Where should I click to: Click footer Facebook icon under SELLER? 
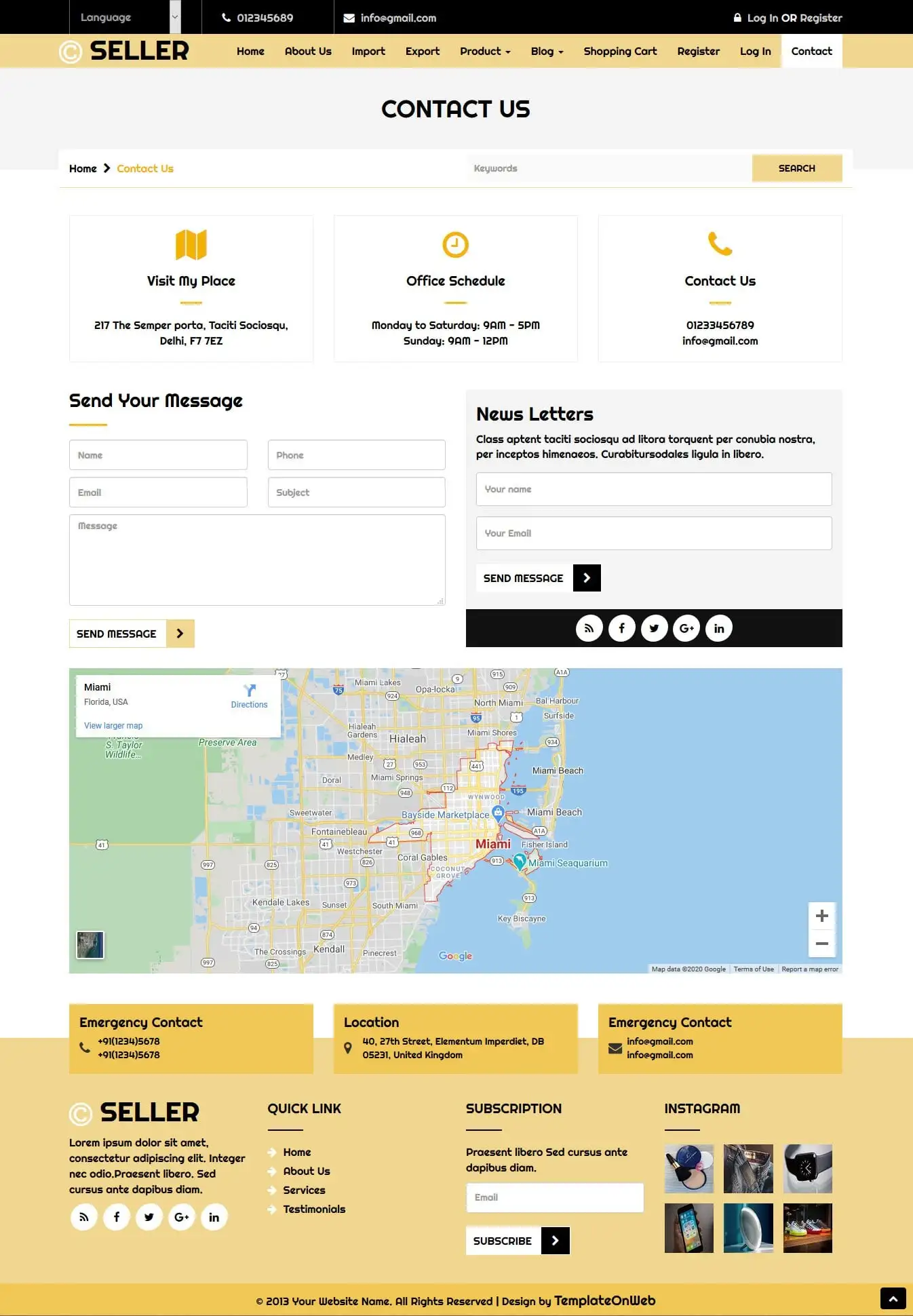(117, 1217)
